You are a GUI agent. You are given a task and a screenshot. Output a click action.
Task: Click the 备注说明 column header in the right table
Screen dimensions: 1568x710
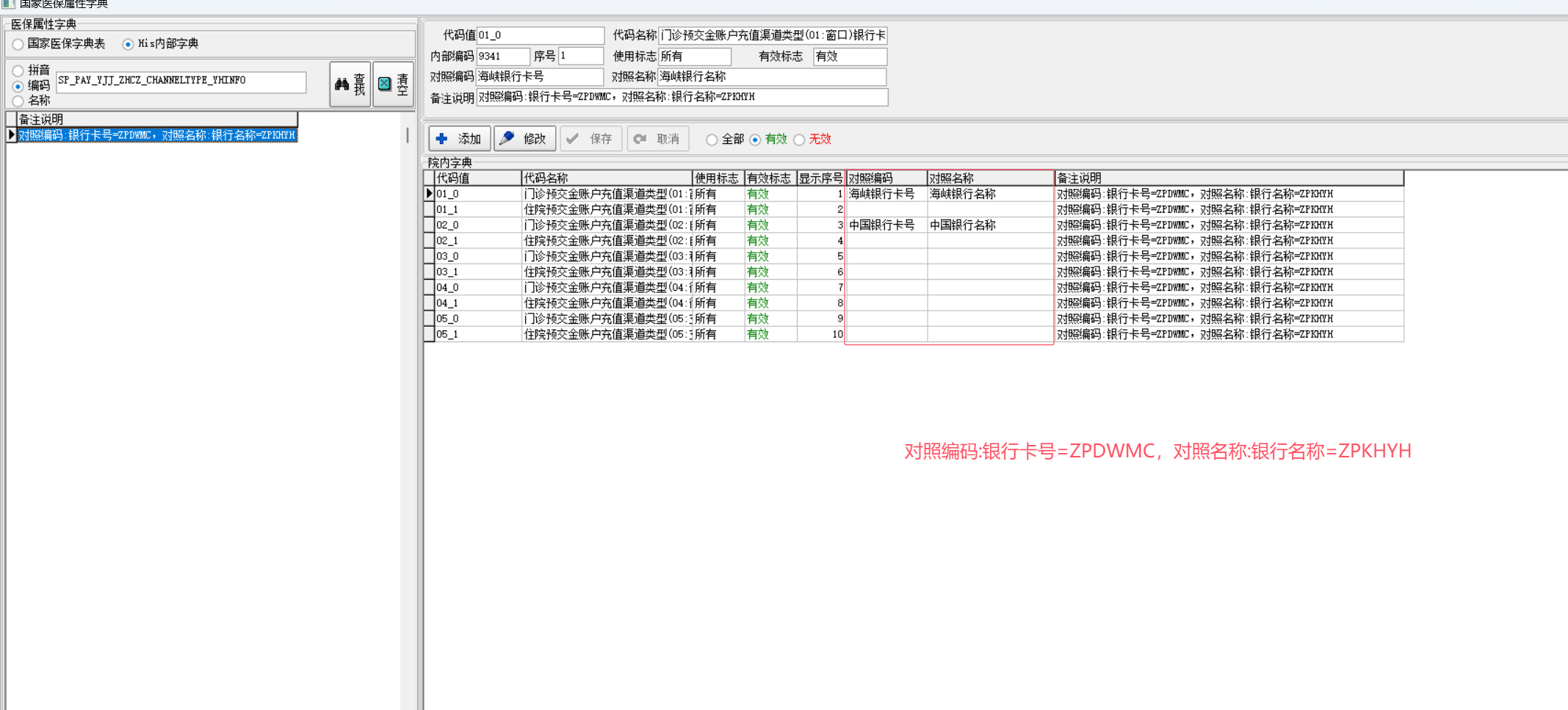(1229, 178)
